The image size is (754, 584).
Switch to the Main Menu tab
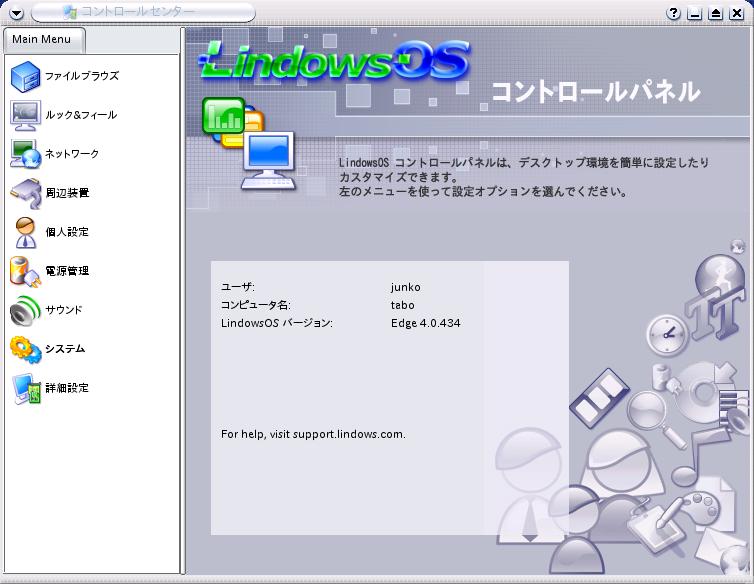click(45, 40)
